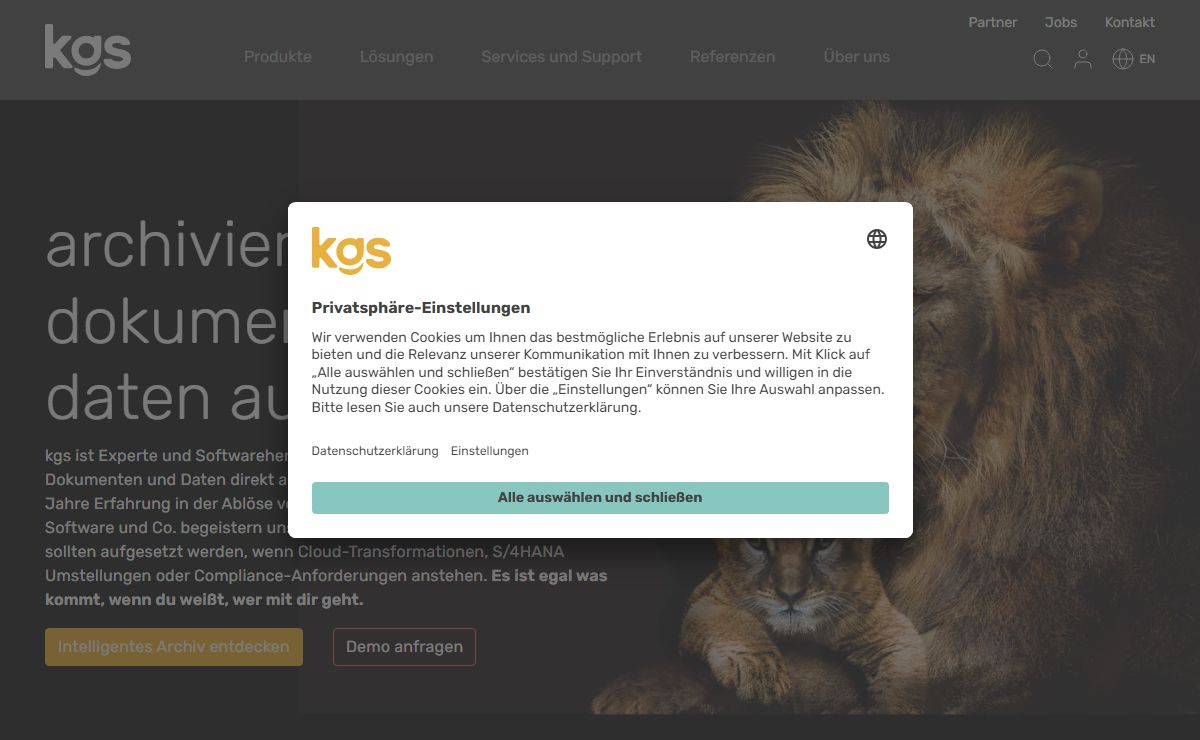Image resolution: width=1200 pixels, height=740 pixels.
Task: Open cookie Einstellungen link
Action: [x=490, y=451]
